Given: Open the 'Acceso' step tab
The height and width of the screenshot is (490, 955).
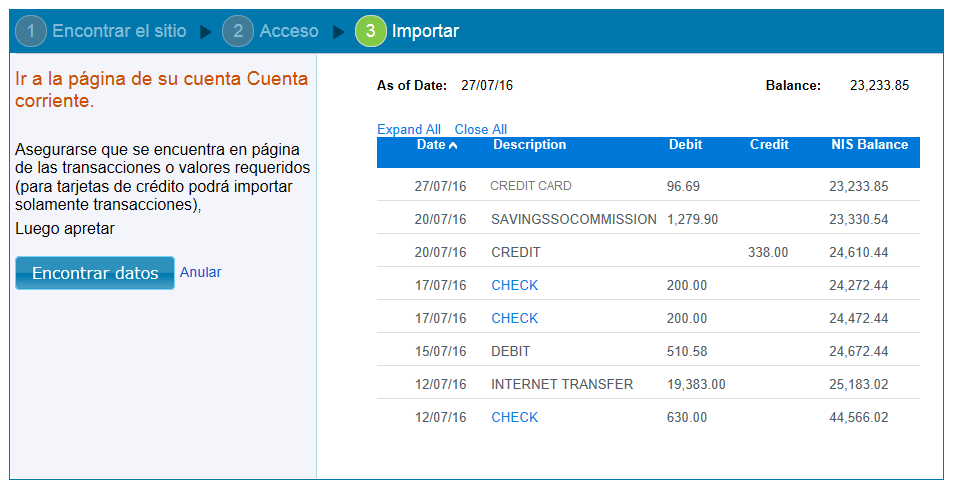Looking at the screenshot, I should point(289,32).
